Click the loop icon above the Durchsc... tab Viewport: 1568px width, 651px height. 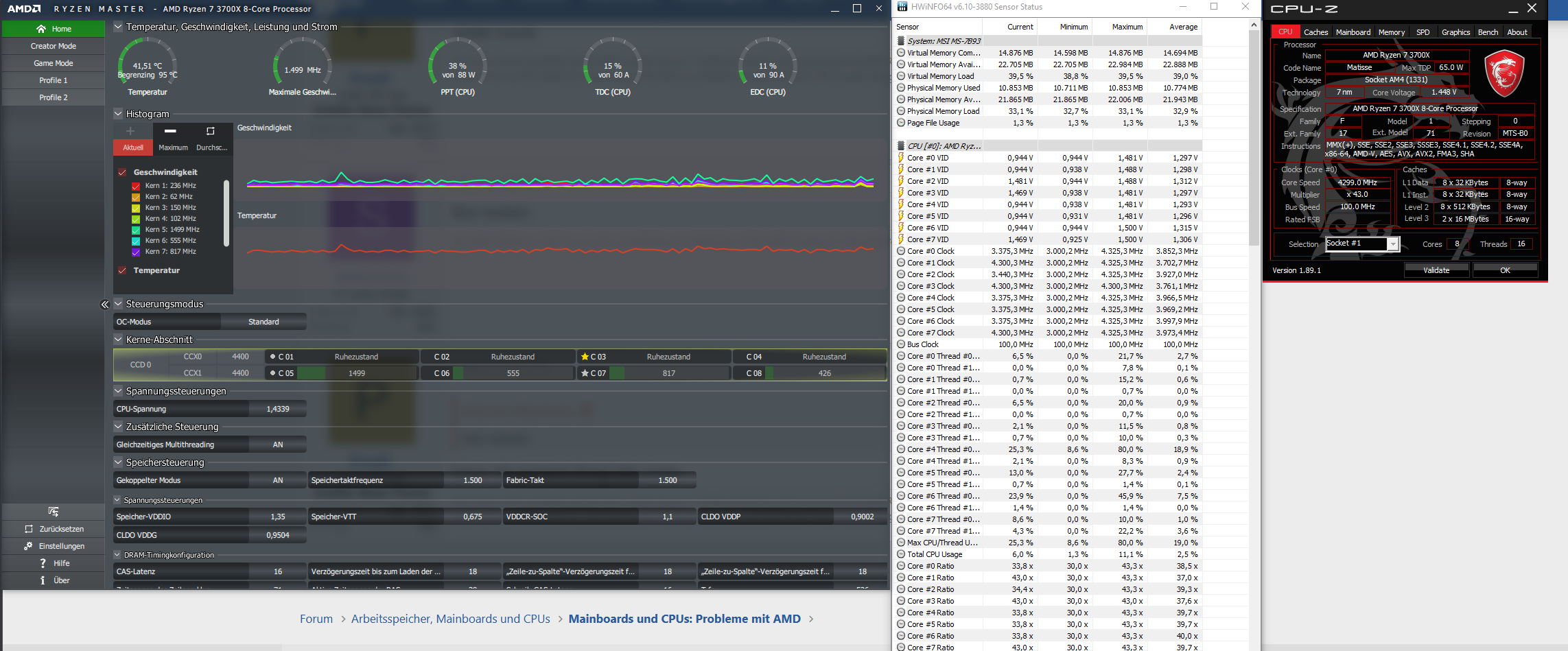pyautogui.click(x=211, y=131)
